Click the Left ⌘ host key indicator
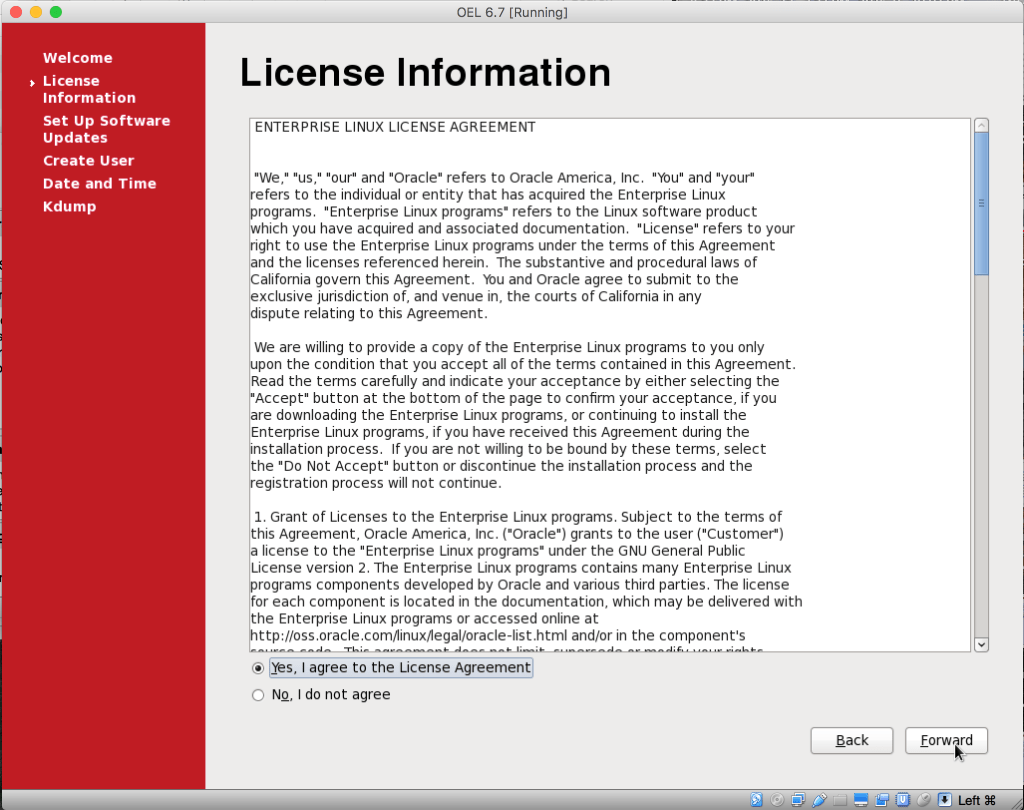Image resolution: width=1024 pixels, height=810 pixels. (976, 800)
